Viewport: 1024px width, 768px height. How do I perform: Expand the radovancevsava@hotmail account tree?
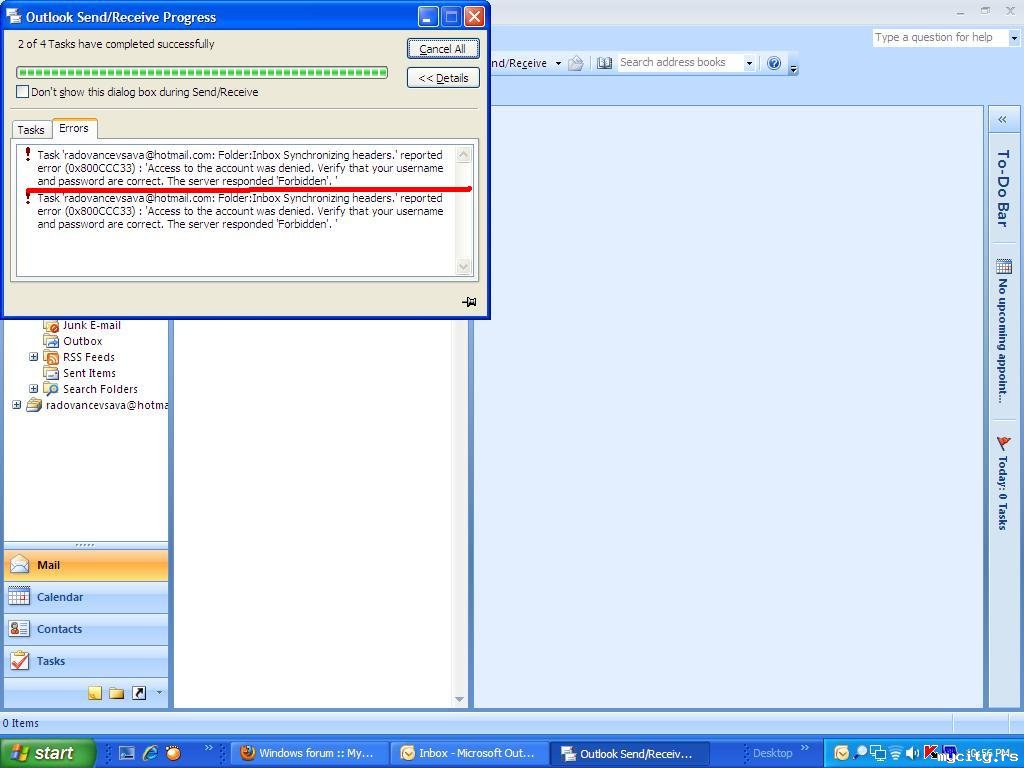16,405
